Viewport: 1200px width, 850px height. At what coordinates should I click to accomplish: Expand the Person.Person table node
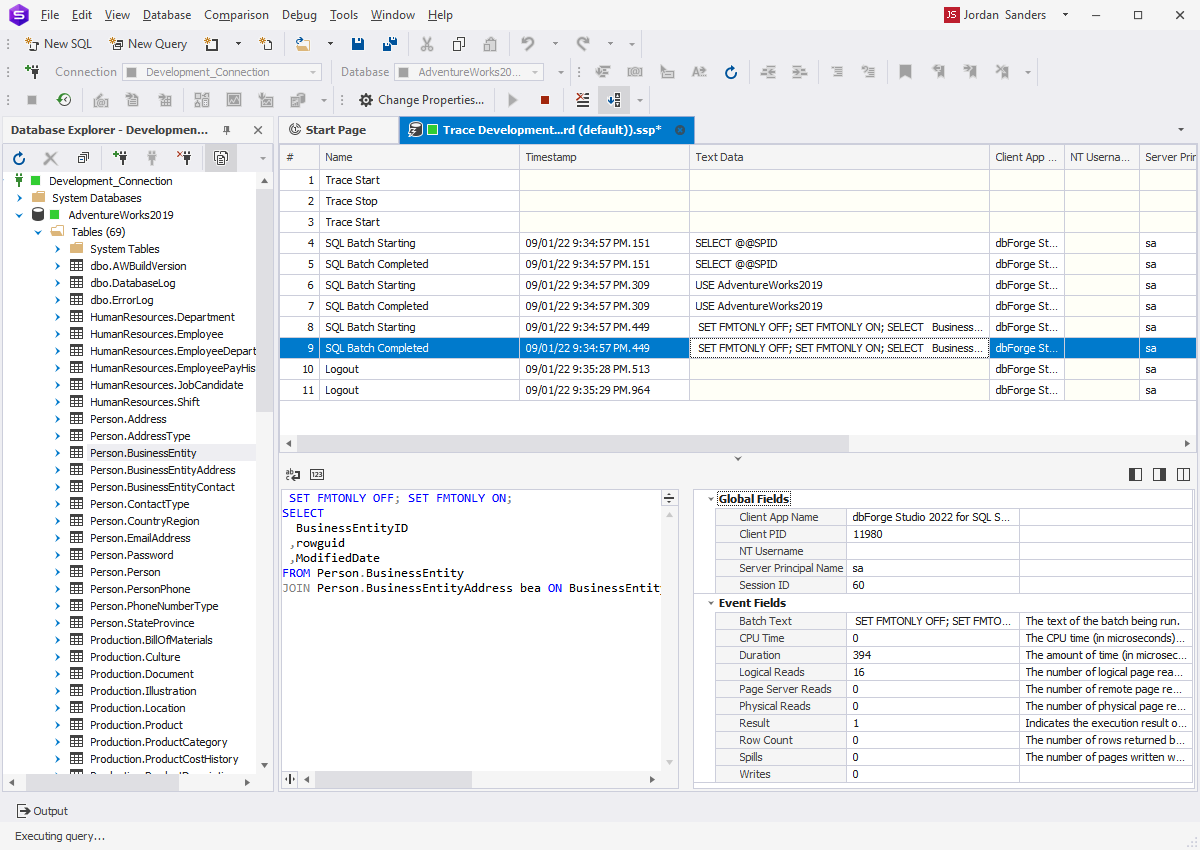point(58,571)
